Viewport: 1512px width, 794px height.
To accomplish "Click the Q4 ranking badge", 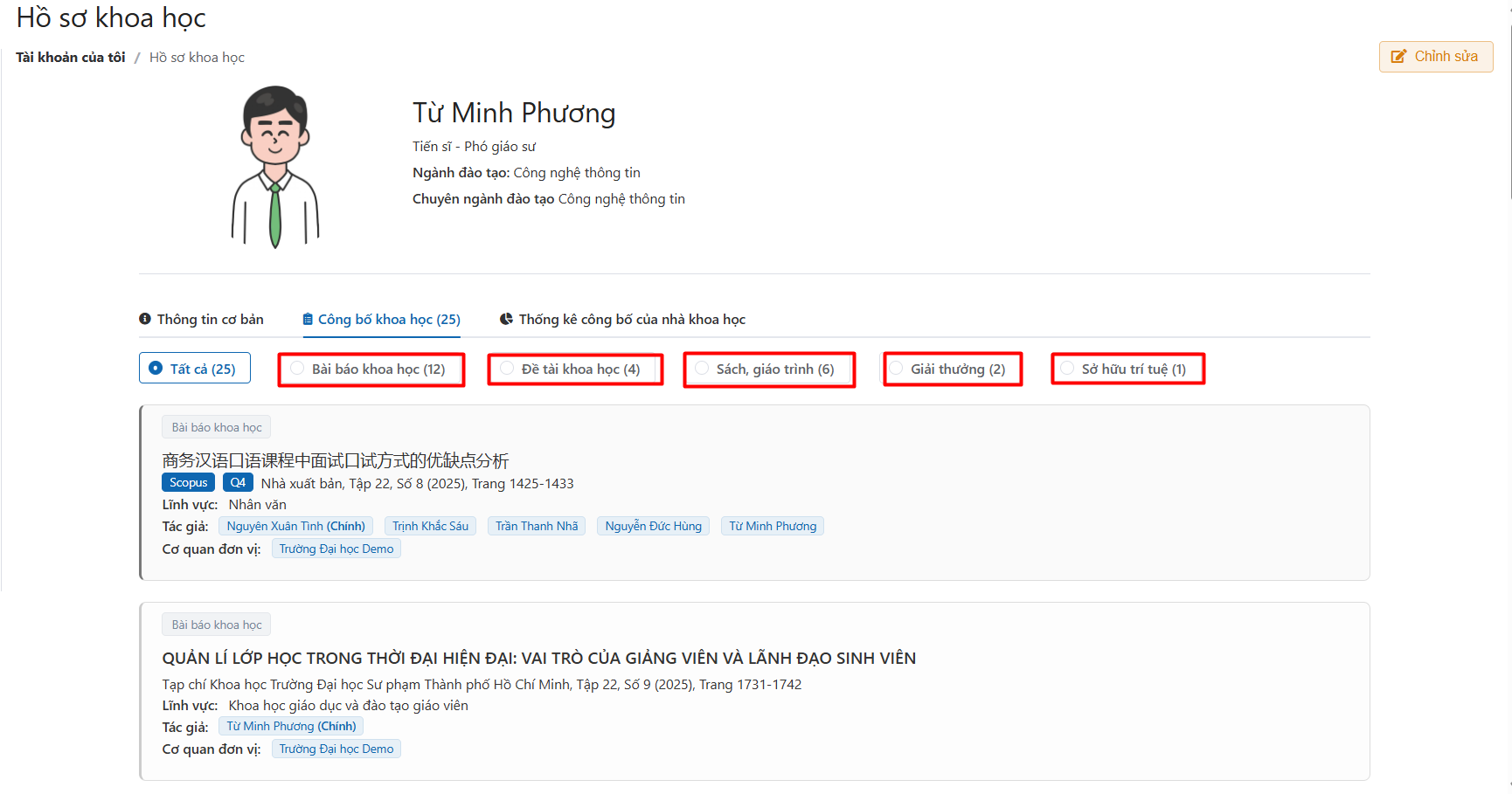I will 238,482.
